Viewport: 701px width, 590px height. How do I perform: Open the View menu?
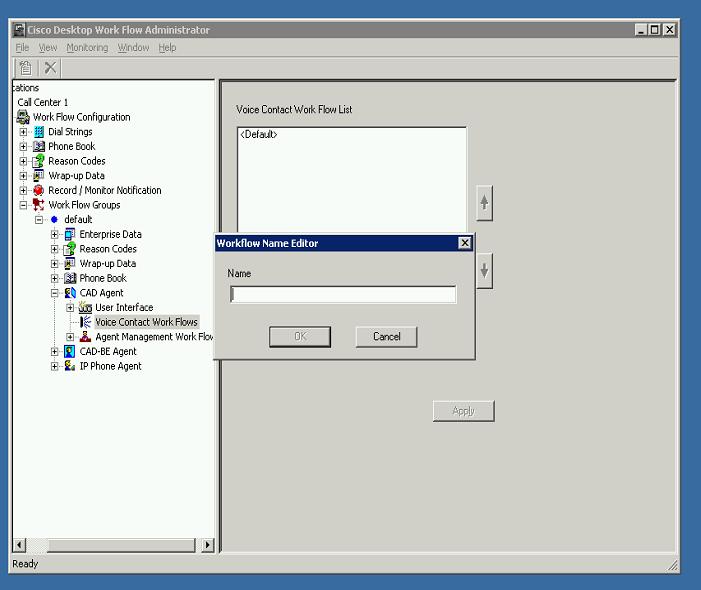tap(48, 47)
